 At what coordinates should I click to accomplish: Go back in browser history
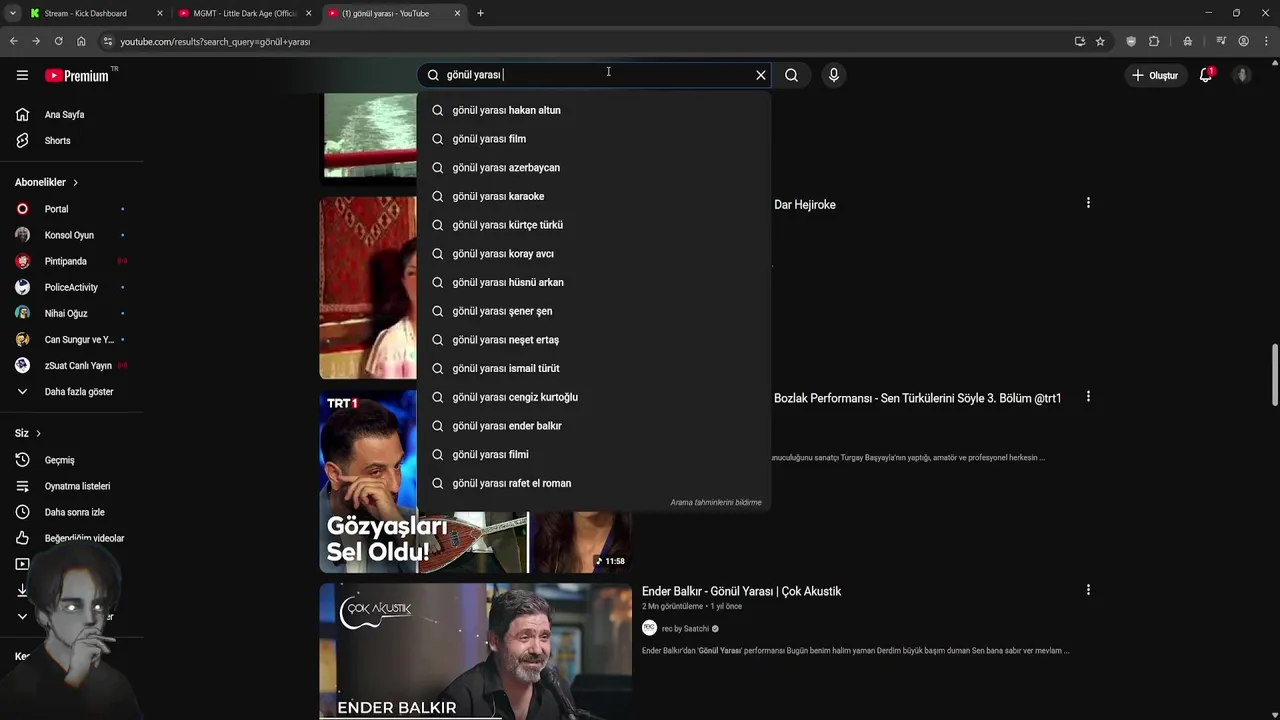coord(13,41)
